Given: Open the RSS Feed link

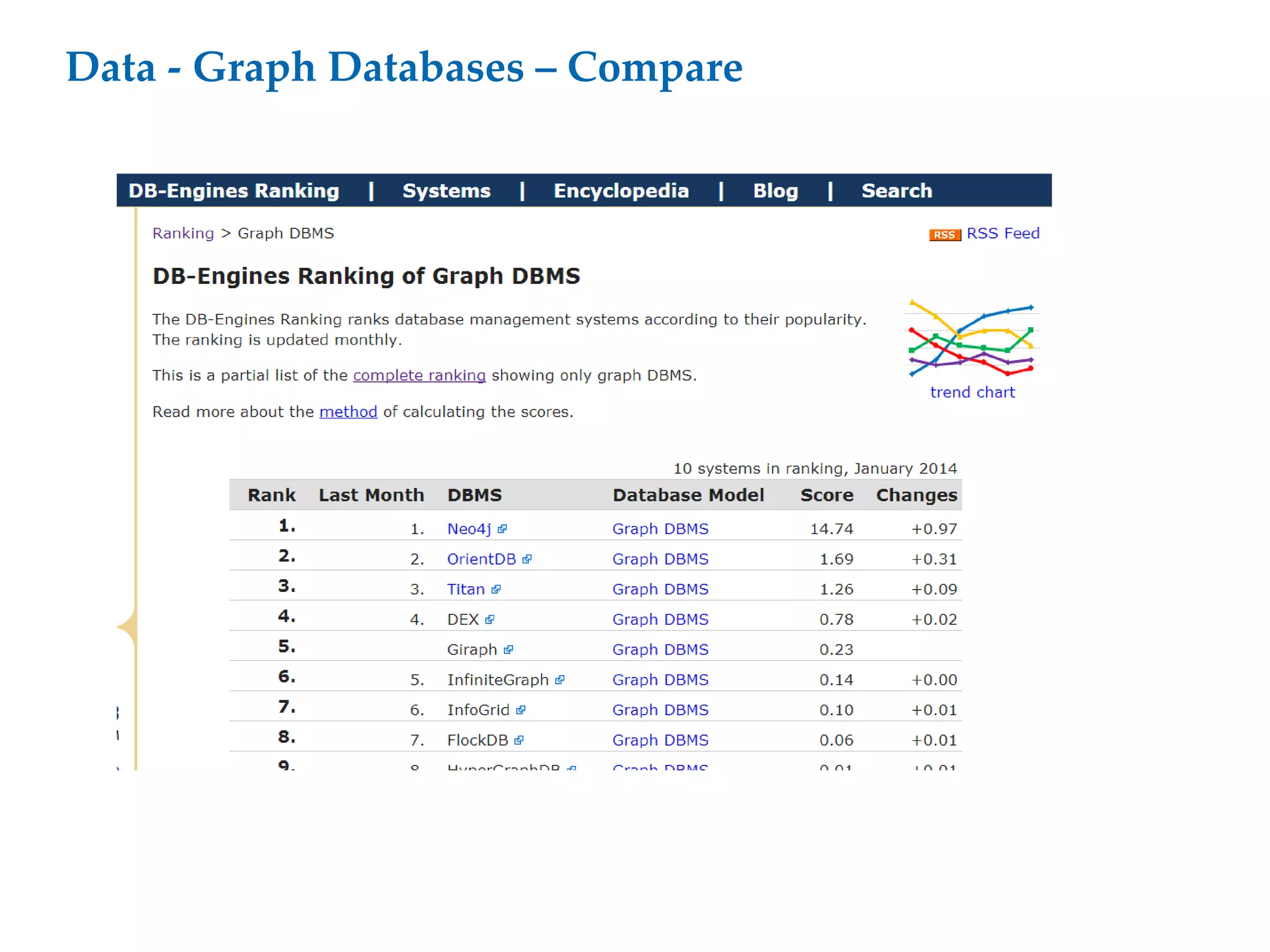Looking at the screenshot, I should pyautogui.click(x=1003, y=233).
